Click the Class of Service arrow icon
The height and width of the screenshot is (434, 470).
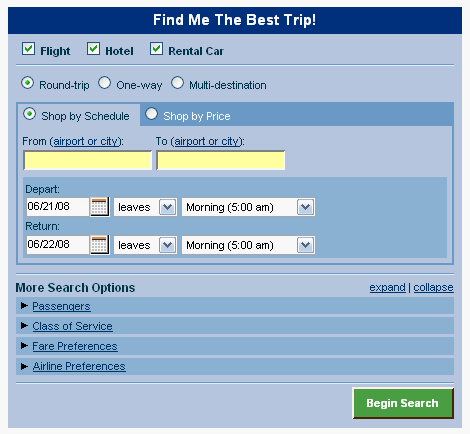24,326
